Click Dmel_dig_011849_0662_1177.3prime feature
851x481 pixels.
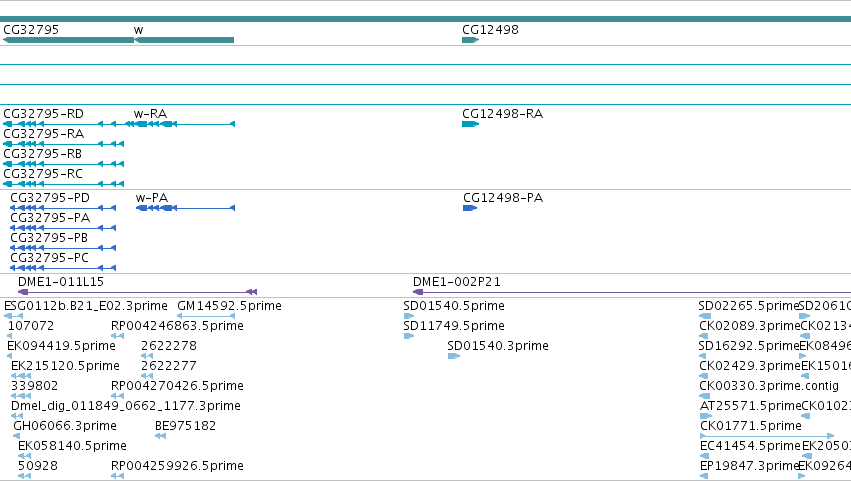pyautogui.click(x=17, y=416)
